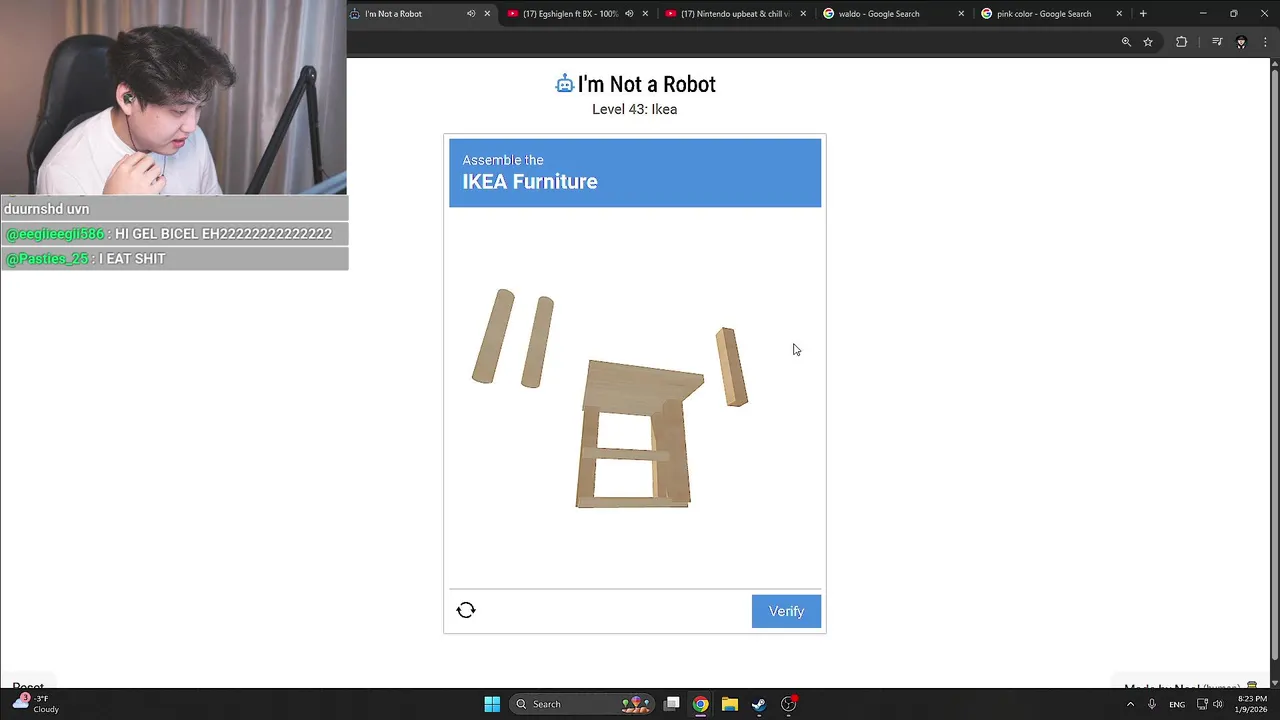This screenshot has height=720, width=1280.
Task: Open the Windows Start menu
Action: (492, 704)
